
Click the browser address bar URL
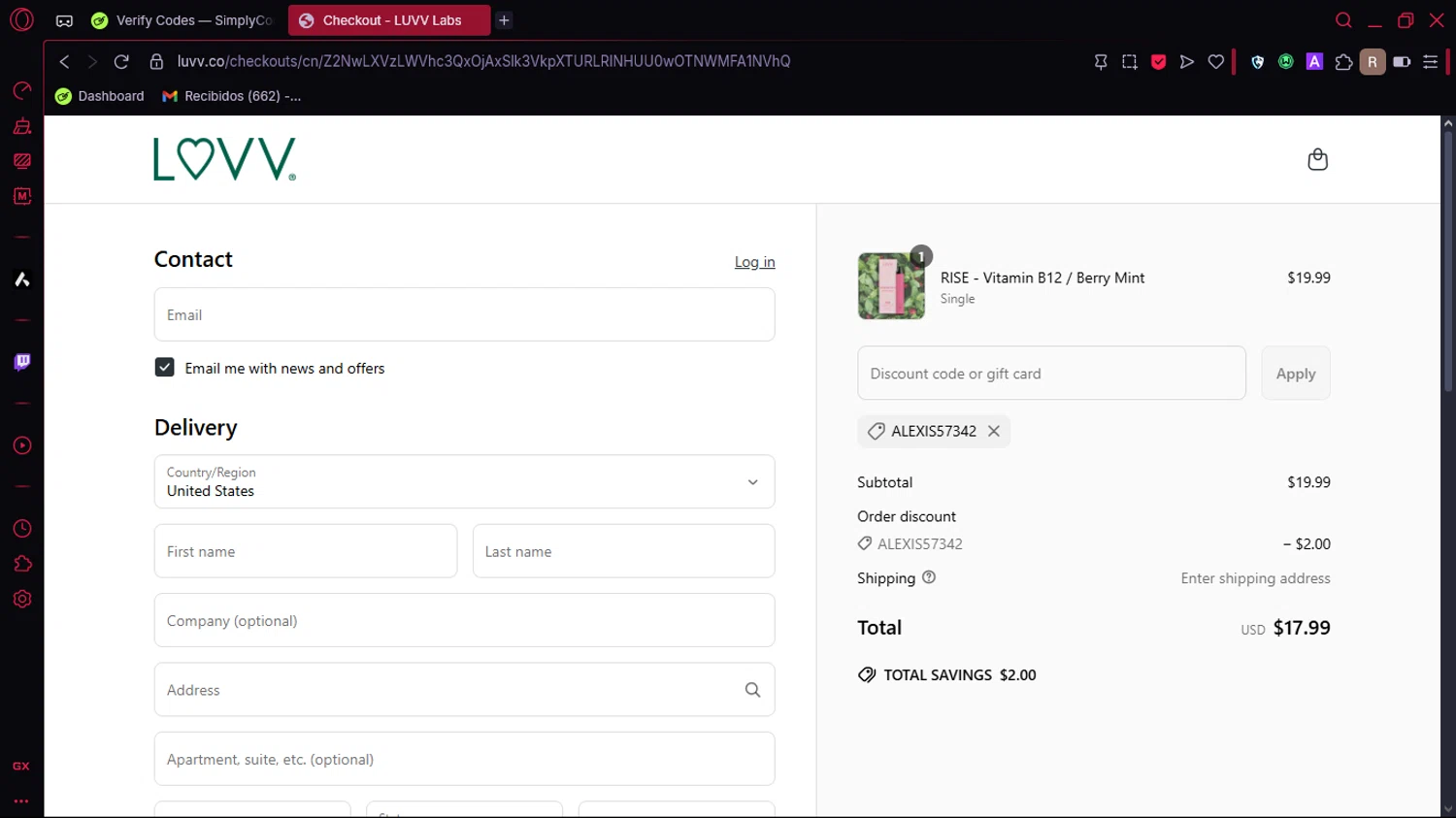tap(483, 61)
